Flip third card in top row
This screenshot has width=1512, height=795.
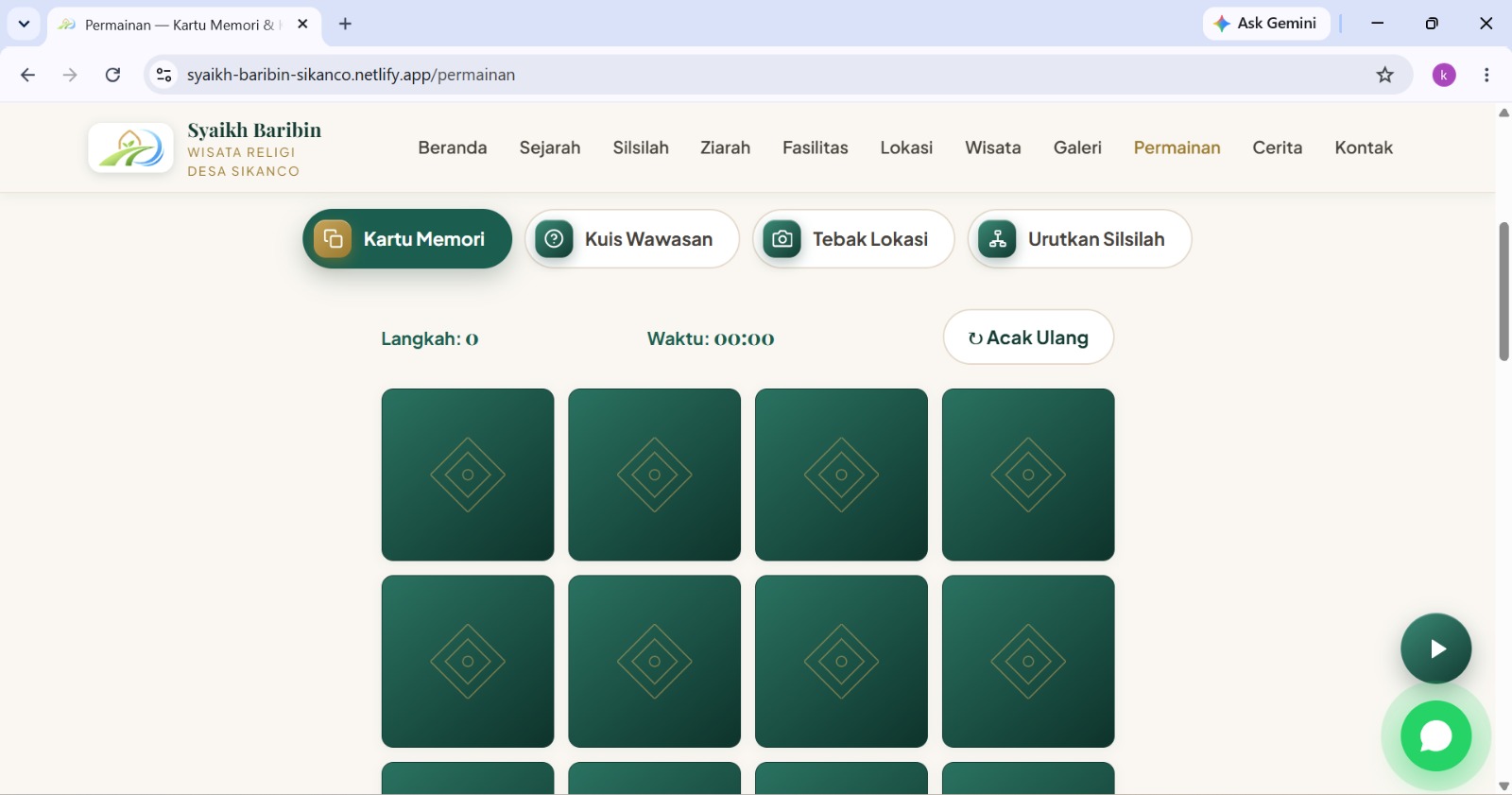pos(841,475)
